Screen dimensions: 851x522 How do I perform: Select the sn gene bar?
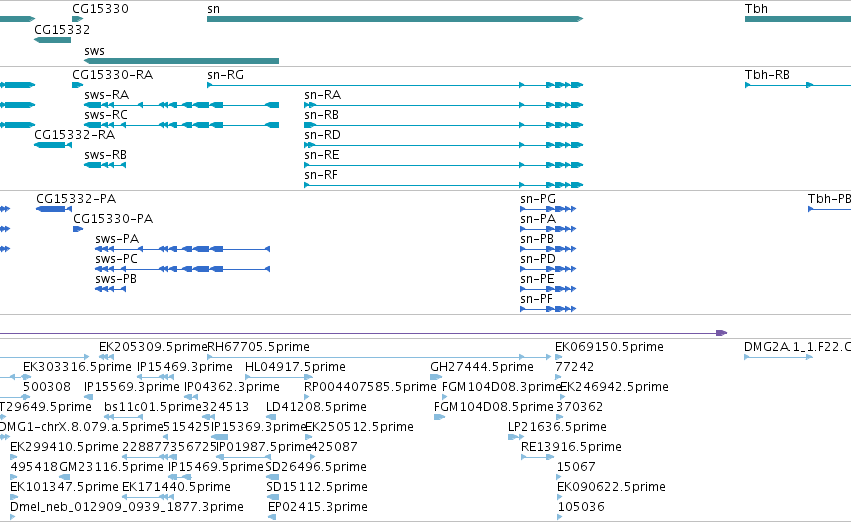coord(395,19)
